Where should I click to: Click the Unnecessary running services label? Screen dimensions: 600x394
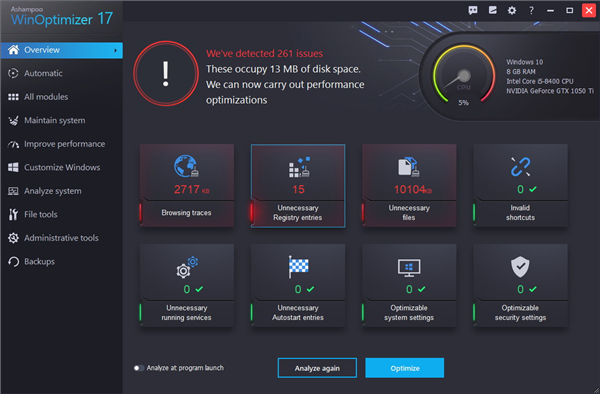tap(186, 313)
